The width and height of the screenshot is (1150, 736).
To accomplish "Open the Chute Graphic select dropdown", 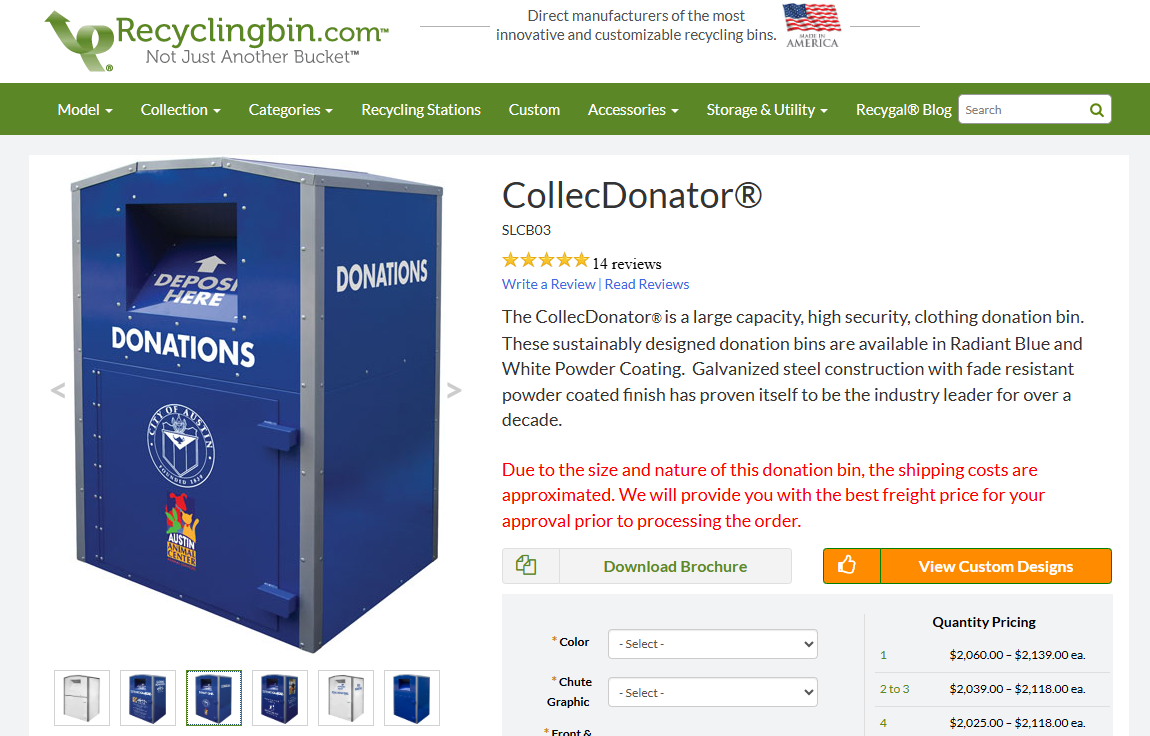I will [712, 692].
